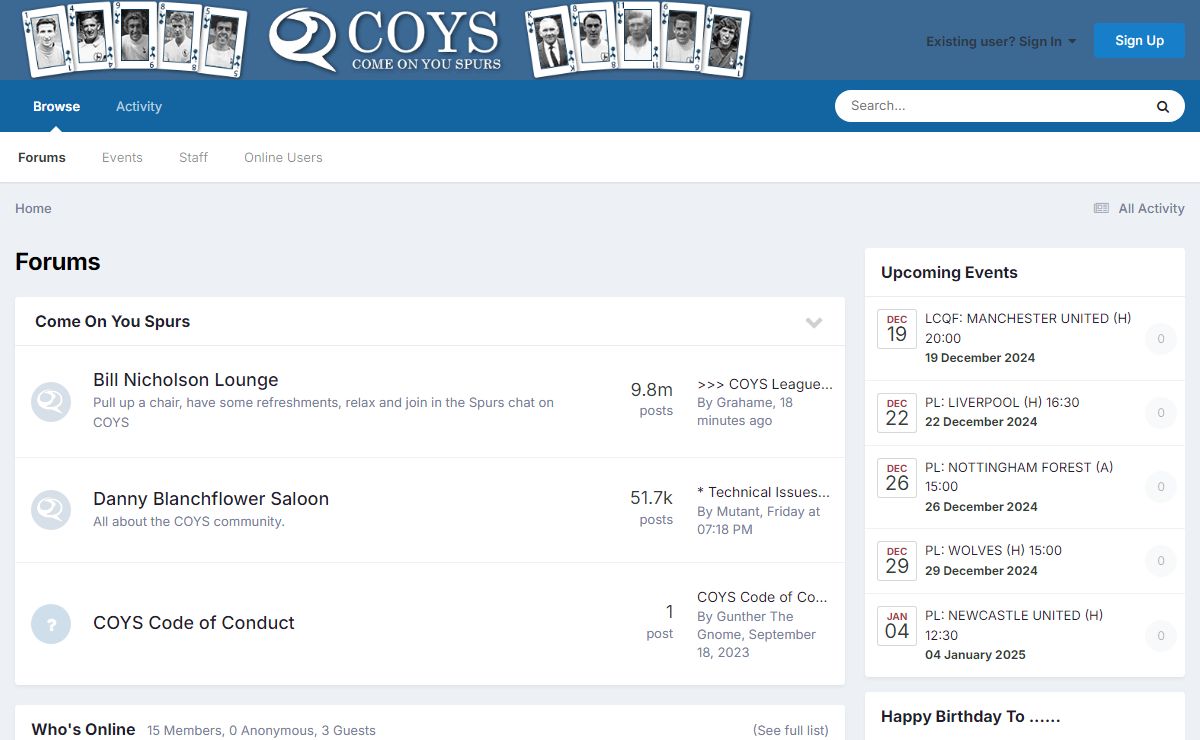Open the '* Technical Issues...' latest post
The height and width of the screenshot is (740, 1200).
[764, 492]
